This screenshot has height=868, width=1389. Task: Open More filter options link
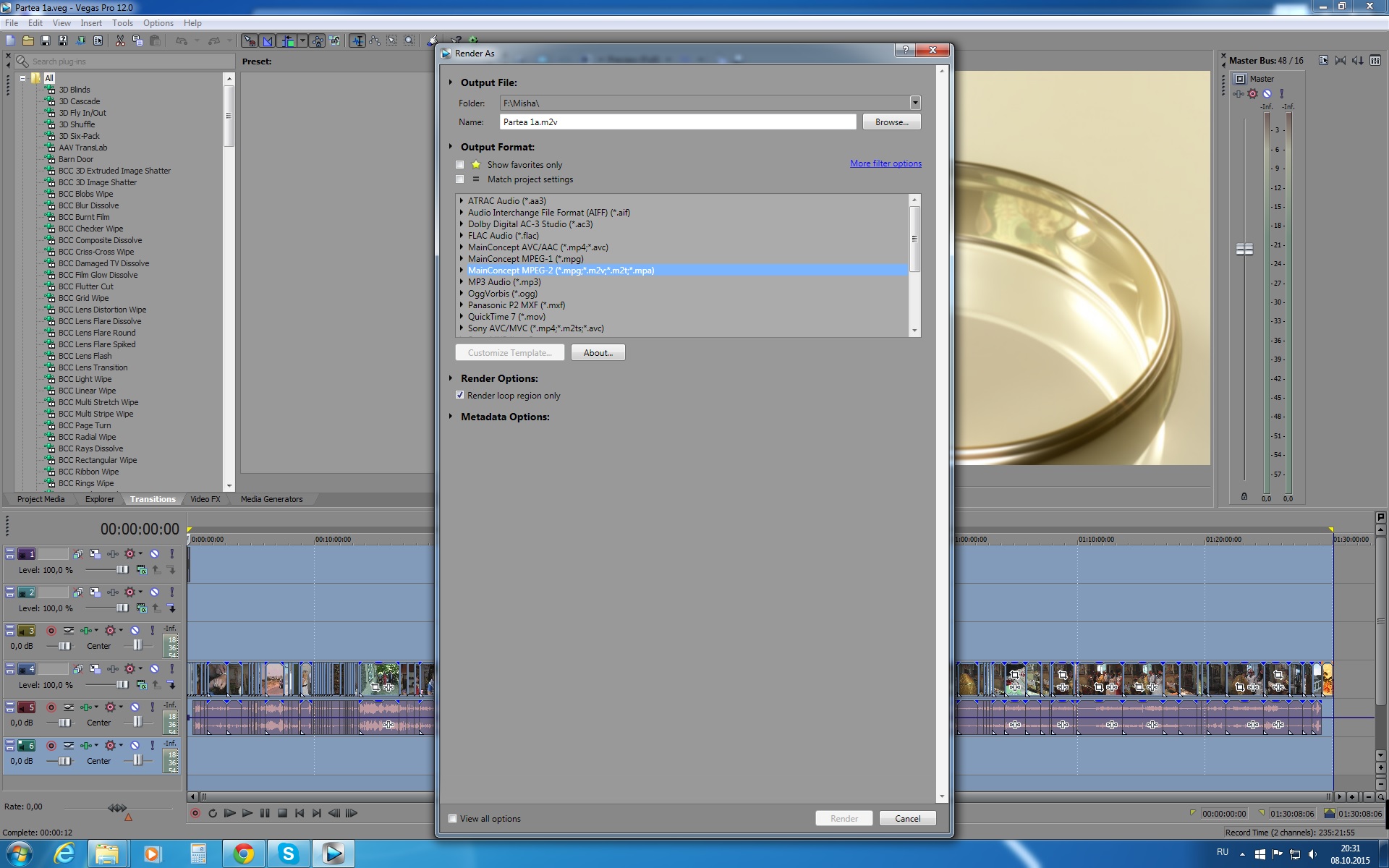coord(885,163)
